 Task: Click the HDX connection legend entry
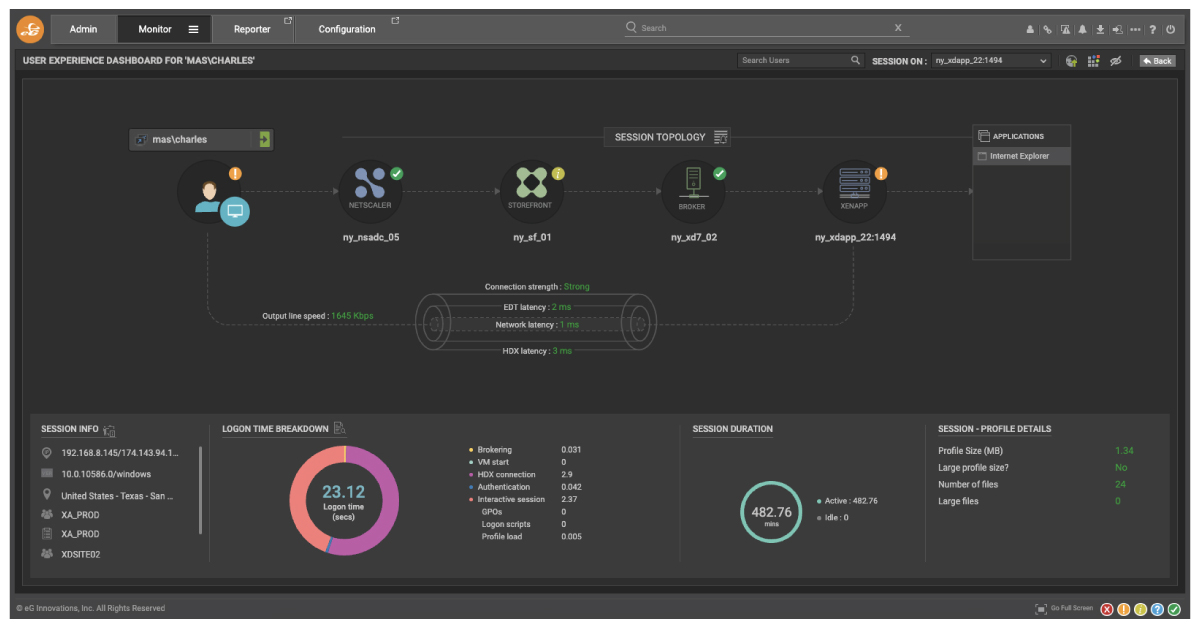coord(503,475)
